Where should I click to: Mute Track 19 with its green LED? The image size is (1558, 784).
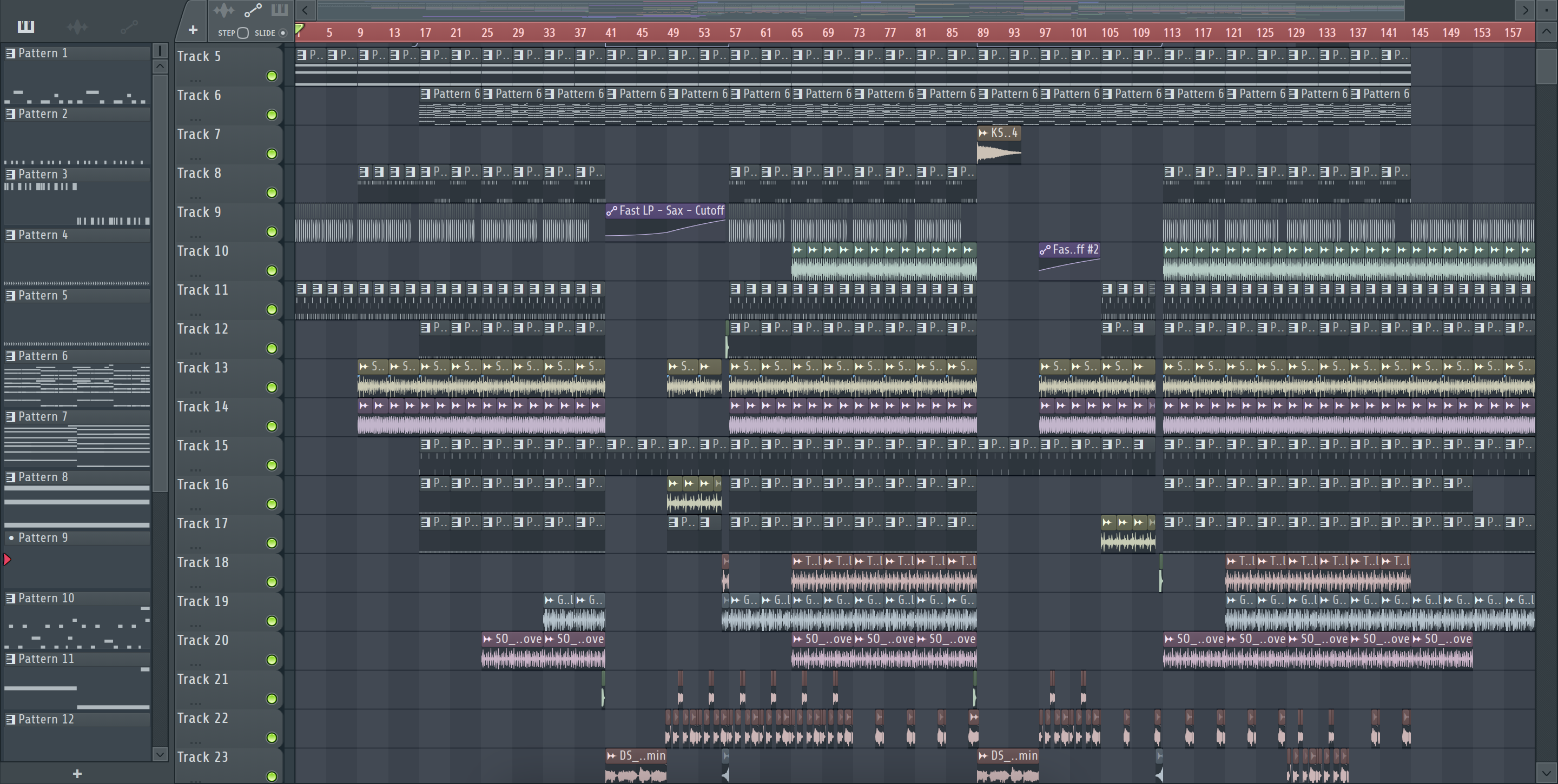(x=272, y=621)
